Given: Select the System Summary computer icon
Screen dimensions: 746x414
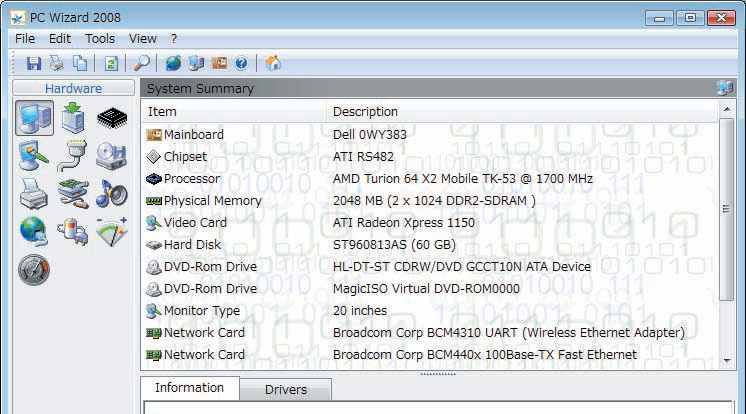Looking at the screenshot, I should click(x=34, y=118).
